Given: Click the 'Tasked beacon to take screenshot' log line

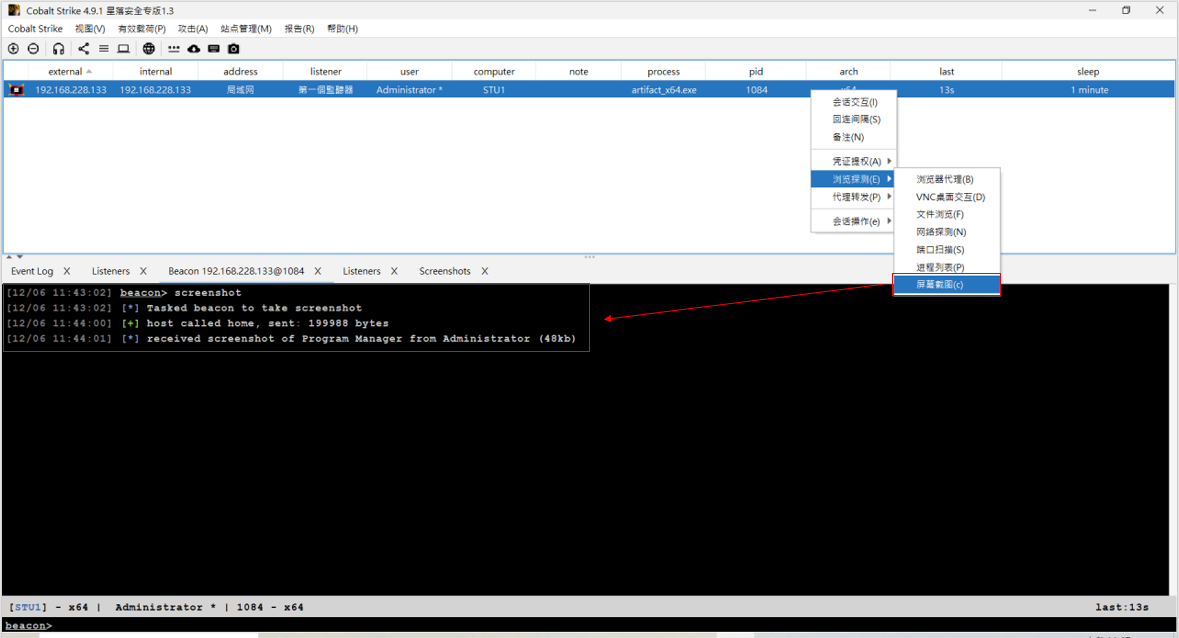Looking at the screenshot, I should tap(184, 308).
